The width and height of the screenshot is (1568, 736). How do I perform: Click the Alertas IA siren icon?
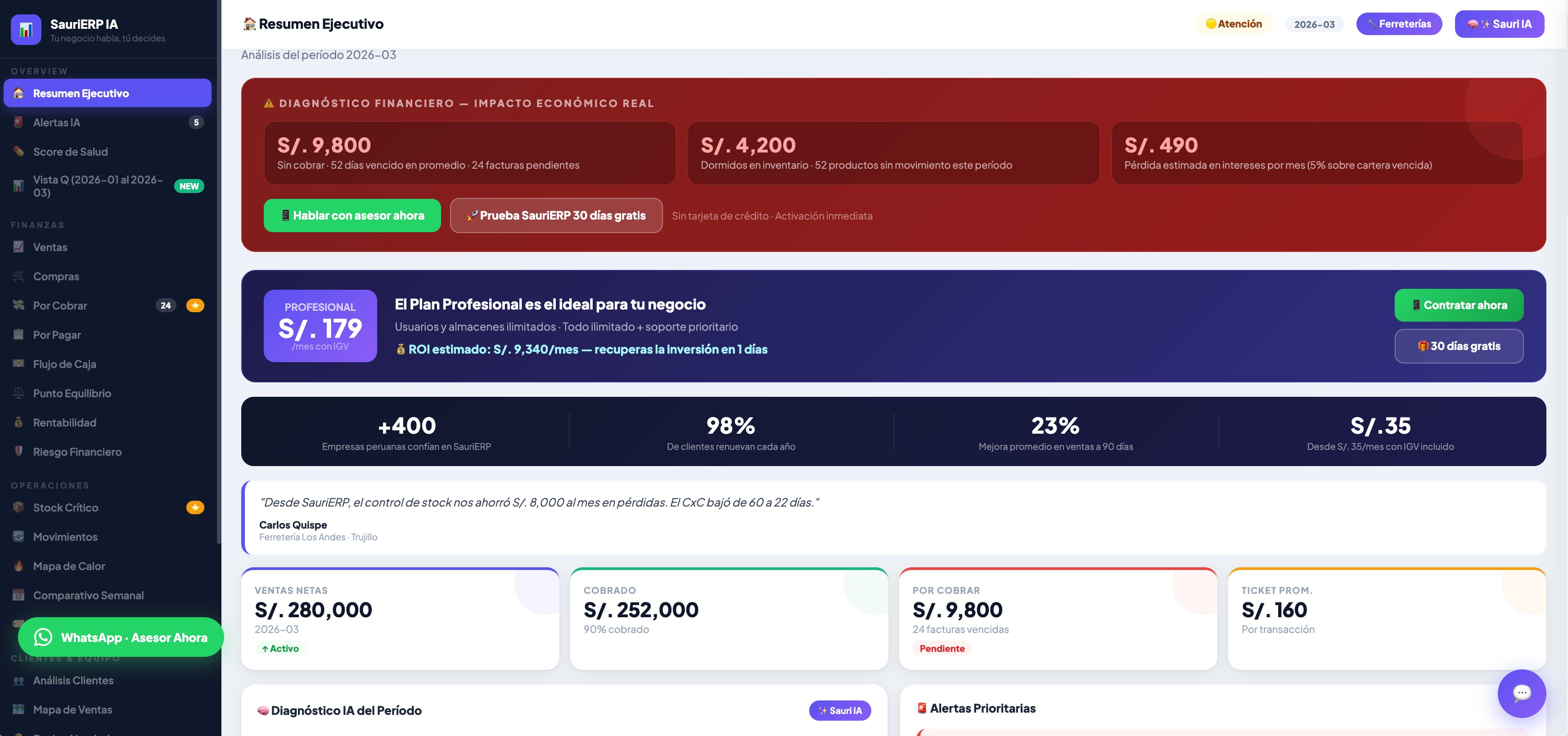click(19, 122)
